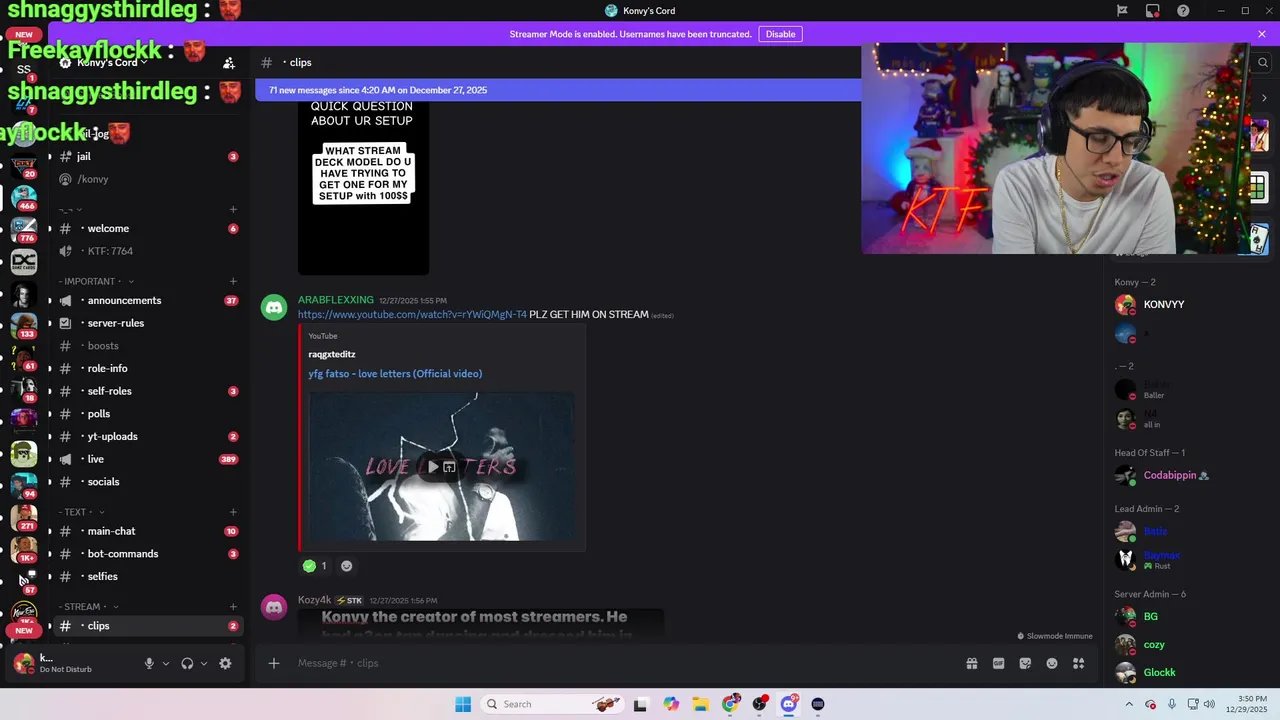Open Codabippin member profile

pyautogui.click(x=1170, y=476)
